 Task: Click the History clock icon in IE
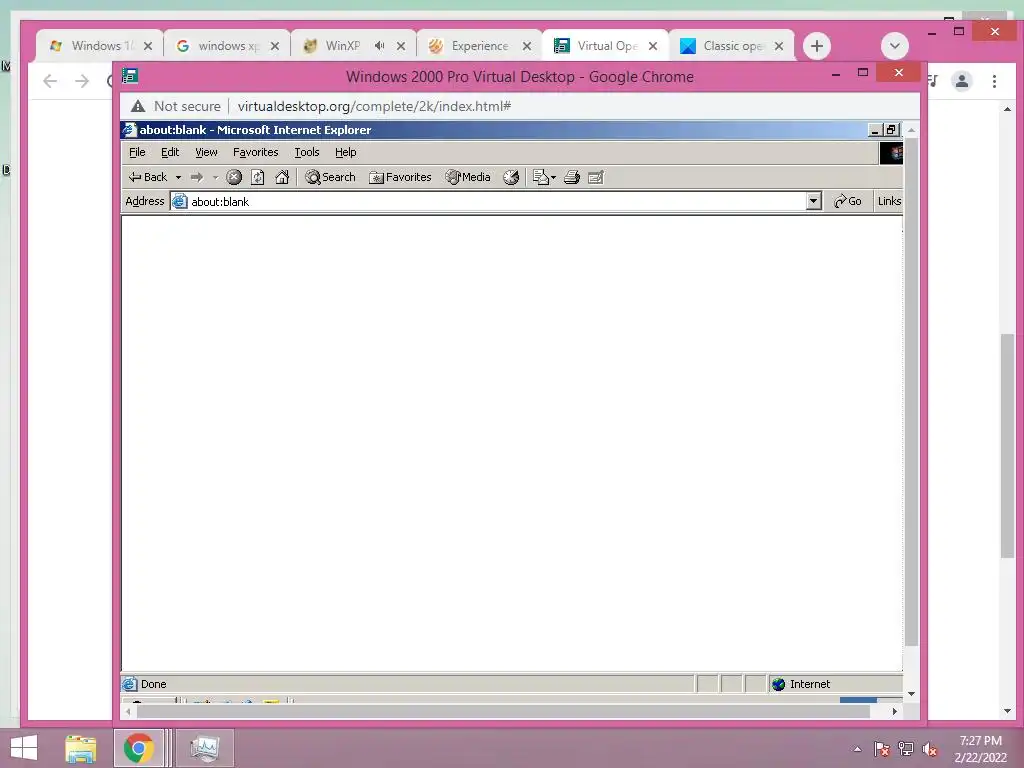click(511, 177)
